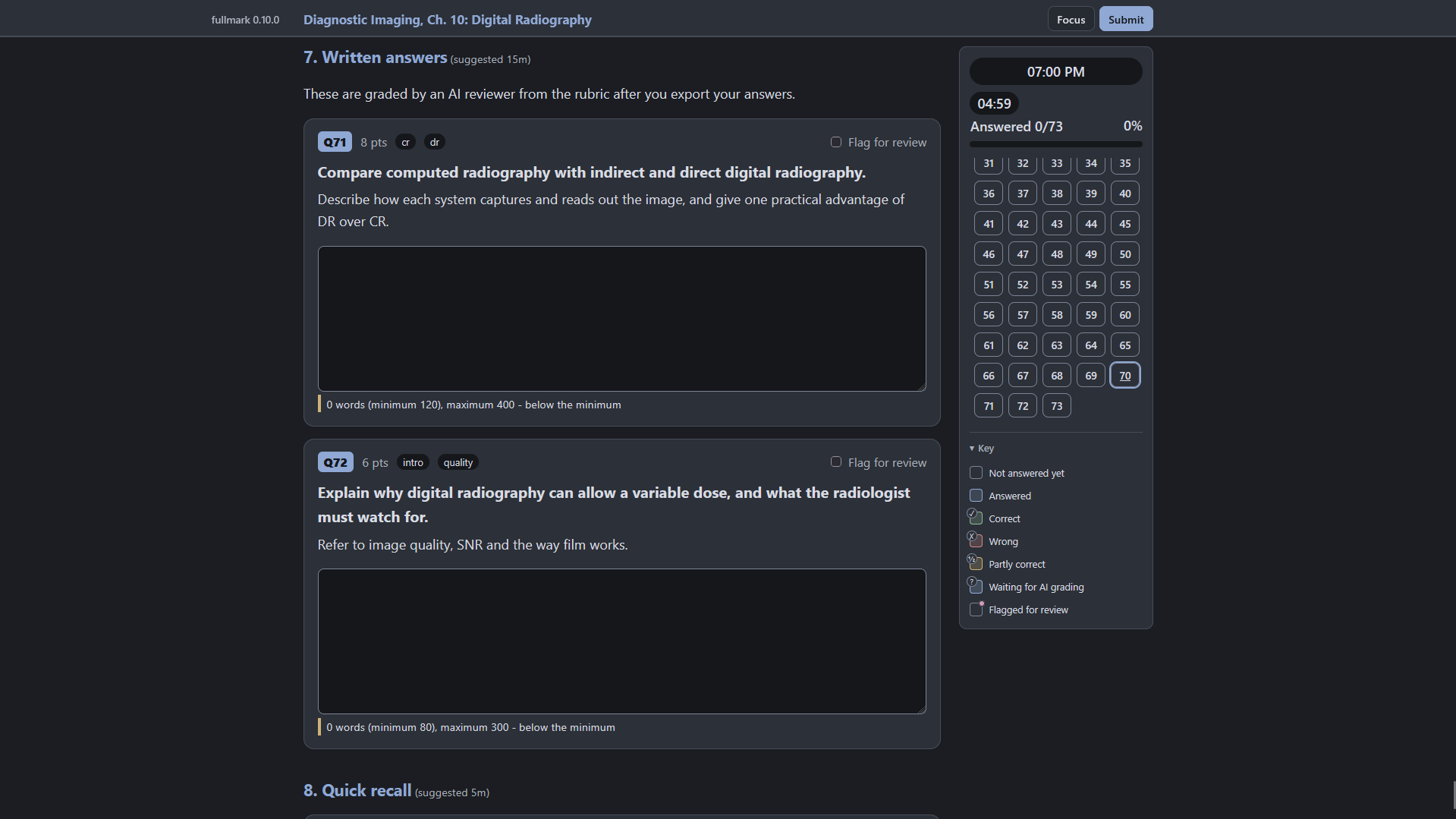Click the answered progress bar
The image size is (1456, 819).
(x=1055, y=144)
